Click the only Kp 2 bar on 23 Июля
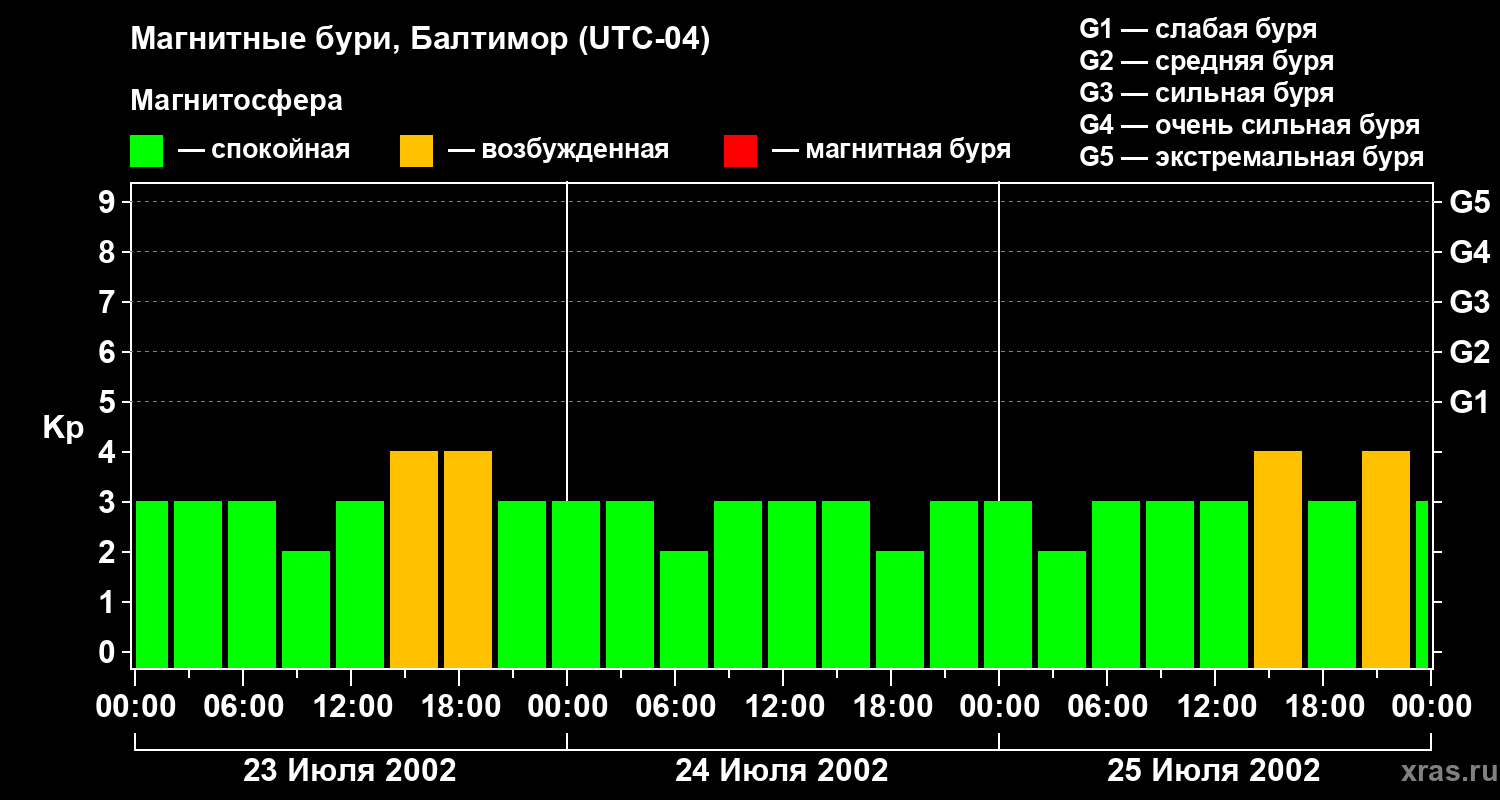The width and height of the screenshot is (1500, 800). (306, 608)
